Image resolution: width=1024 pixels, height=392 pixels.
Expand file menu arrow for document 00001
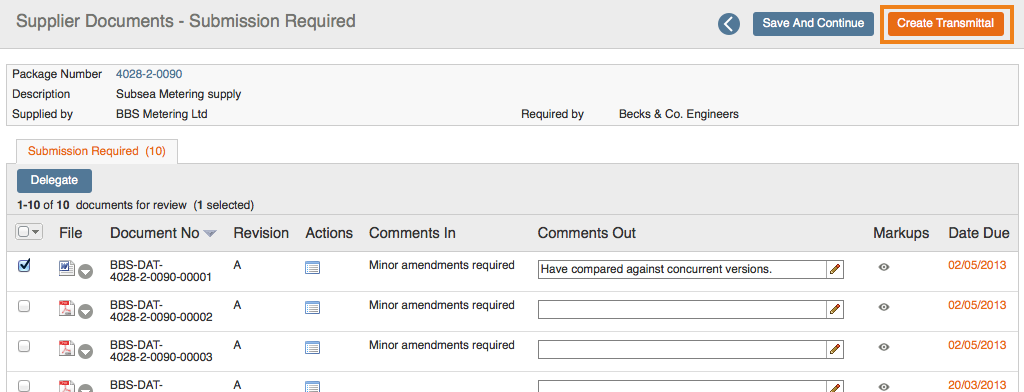(x=86, y=271)
